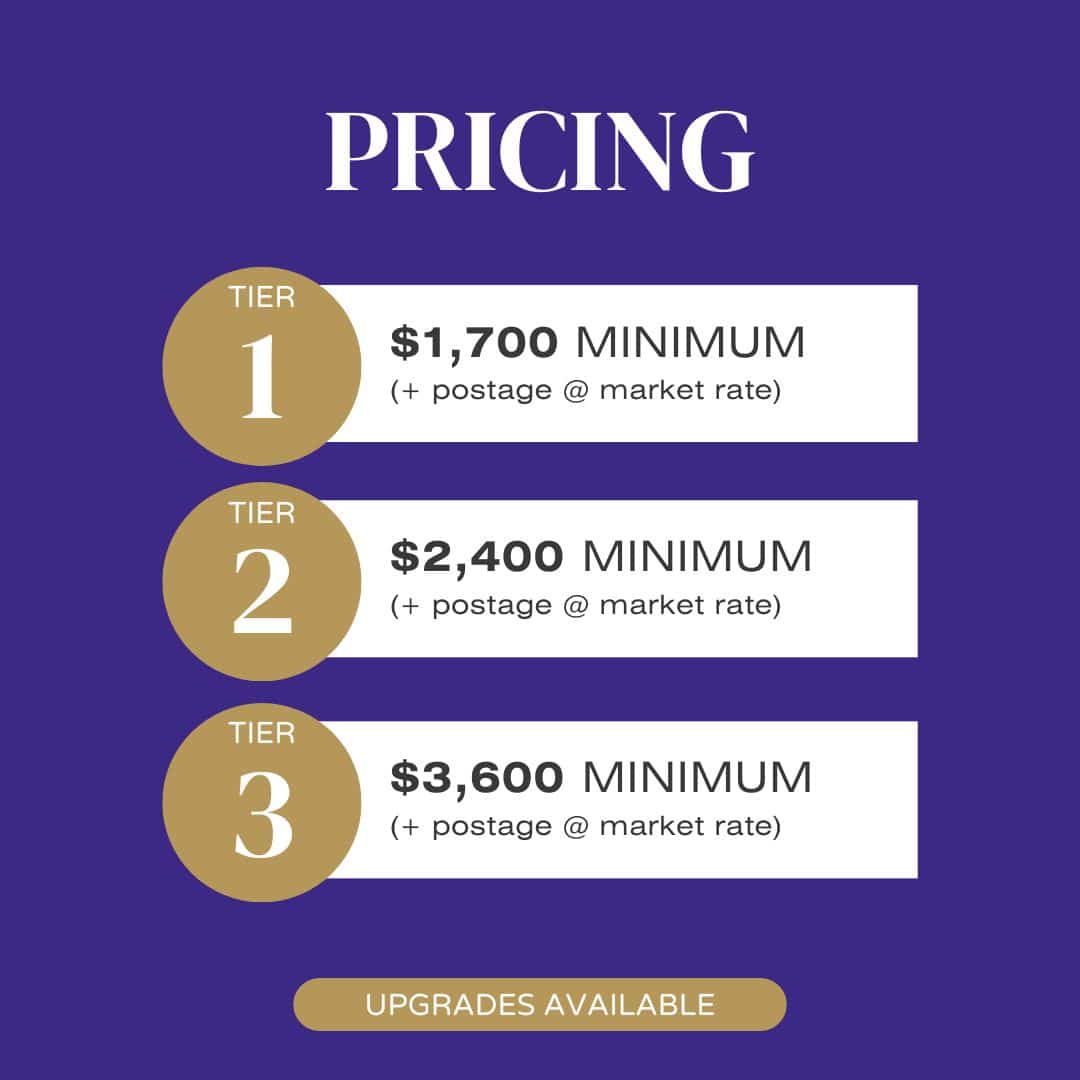This screenshot has width=1080, height=1080.
Task: Select the $2,400 MINIMUM price text
Action: coord(601,557)
